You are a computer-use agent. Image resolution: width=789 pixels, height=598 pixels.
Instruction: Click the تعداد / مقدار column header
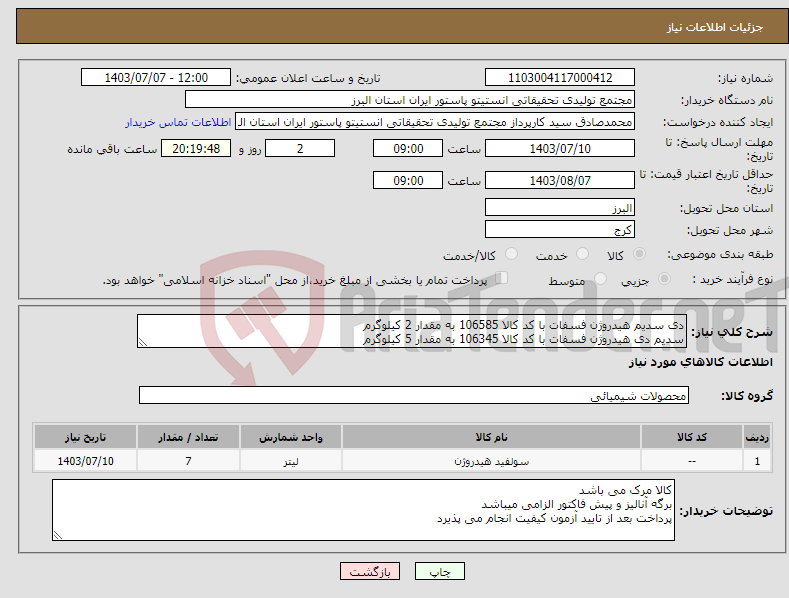pyautogui.click(x=188, y=437)
